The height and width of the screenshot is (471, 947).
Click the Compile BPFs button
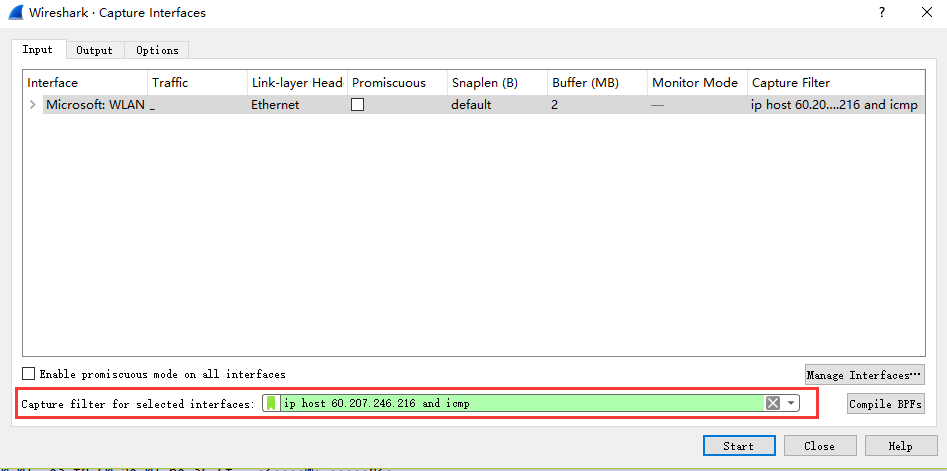pyautogui.click(x=884, y=404)
